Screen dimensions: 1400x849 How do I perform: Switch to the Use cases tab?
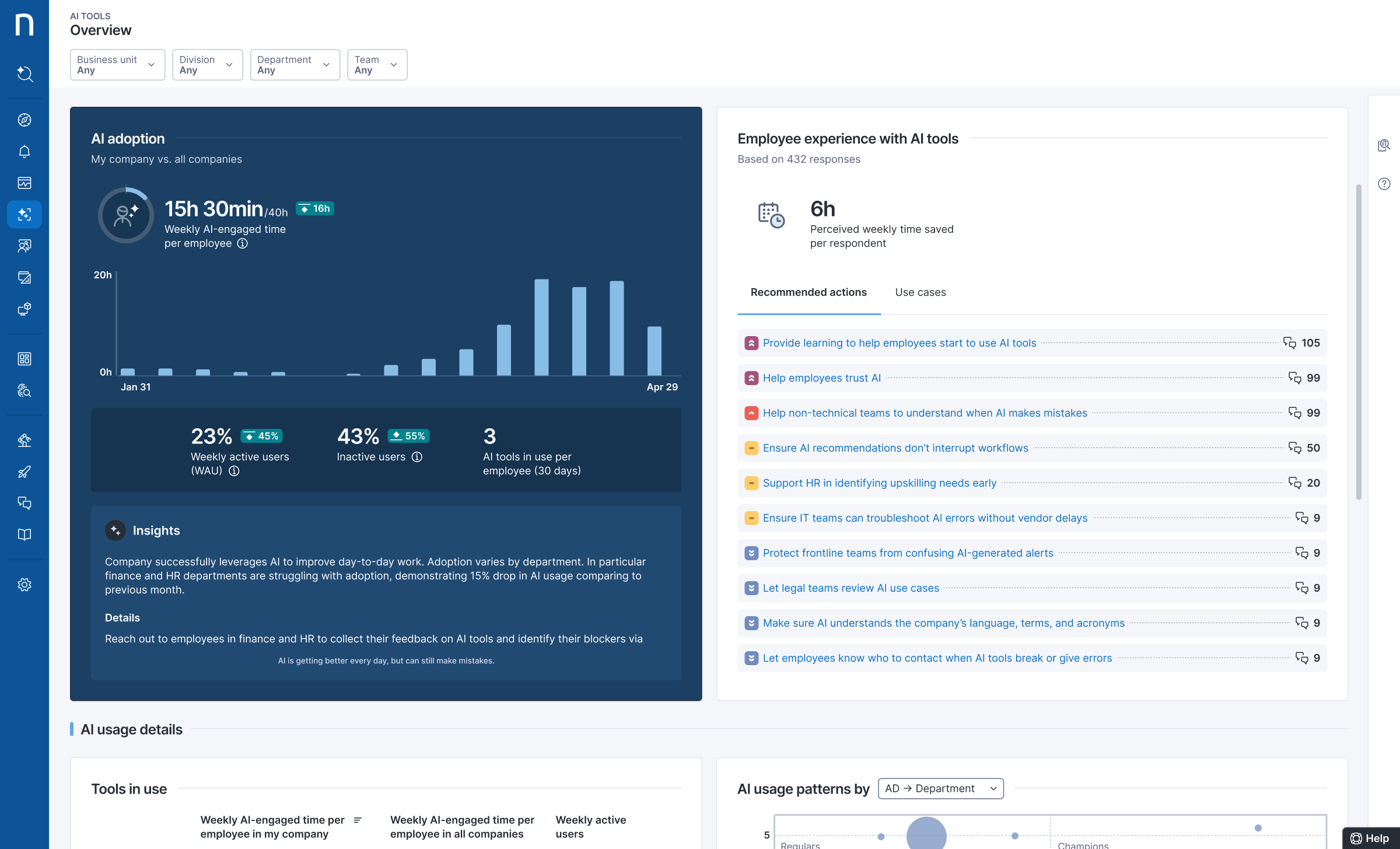click(920, 292)
